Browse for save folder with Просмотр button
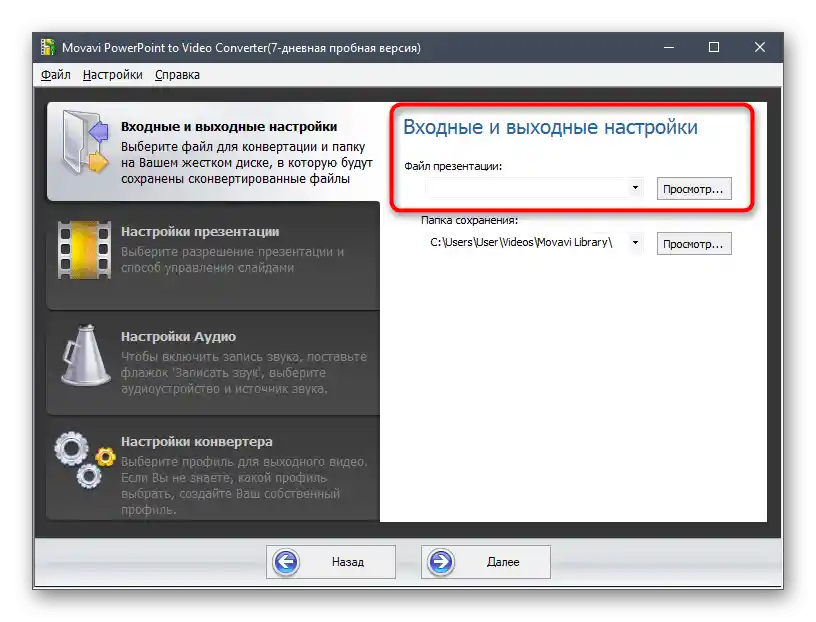 tap(694, 244)
